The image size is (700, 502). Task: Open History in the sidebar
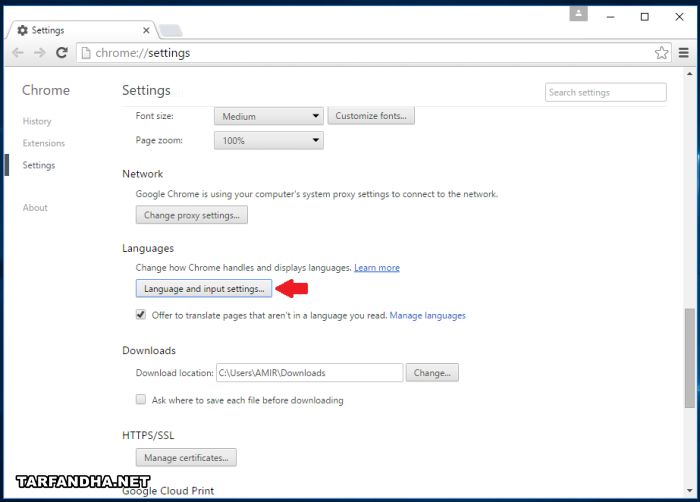coord(37,121)
